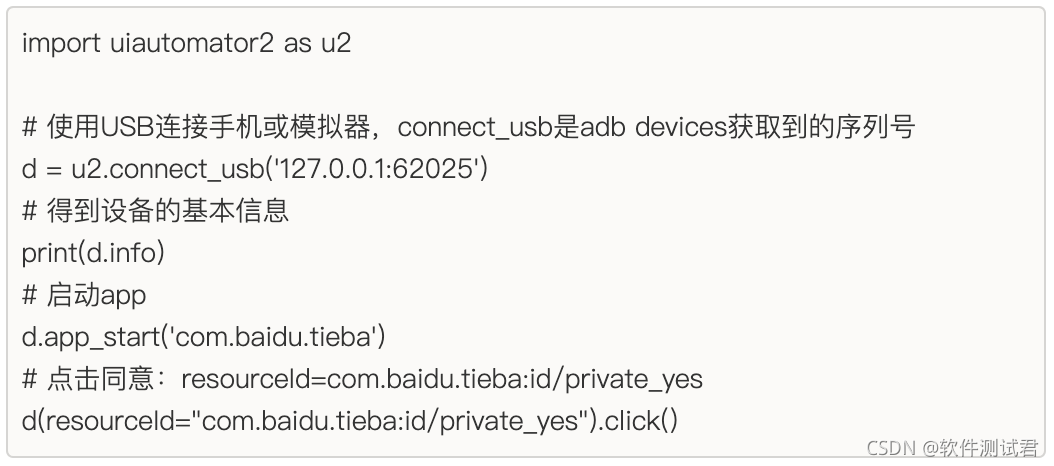The image size is (1054, 466).
Task: Click the d = u2.connect_usb code line
Action: 255,169
